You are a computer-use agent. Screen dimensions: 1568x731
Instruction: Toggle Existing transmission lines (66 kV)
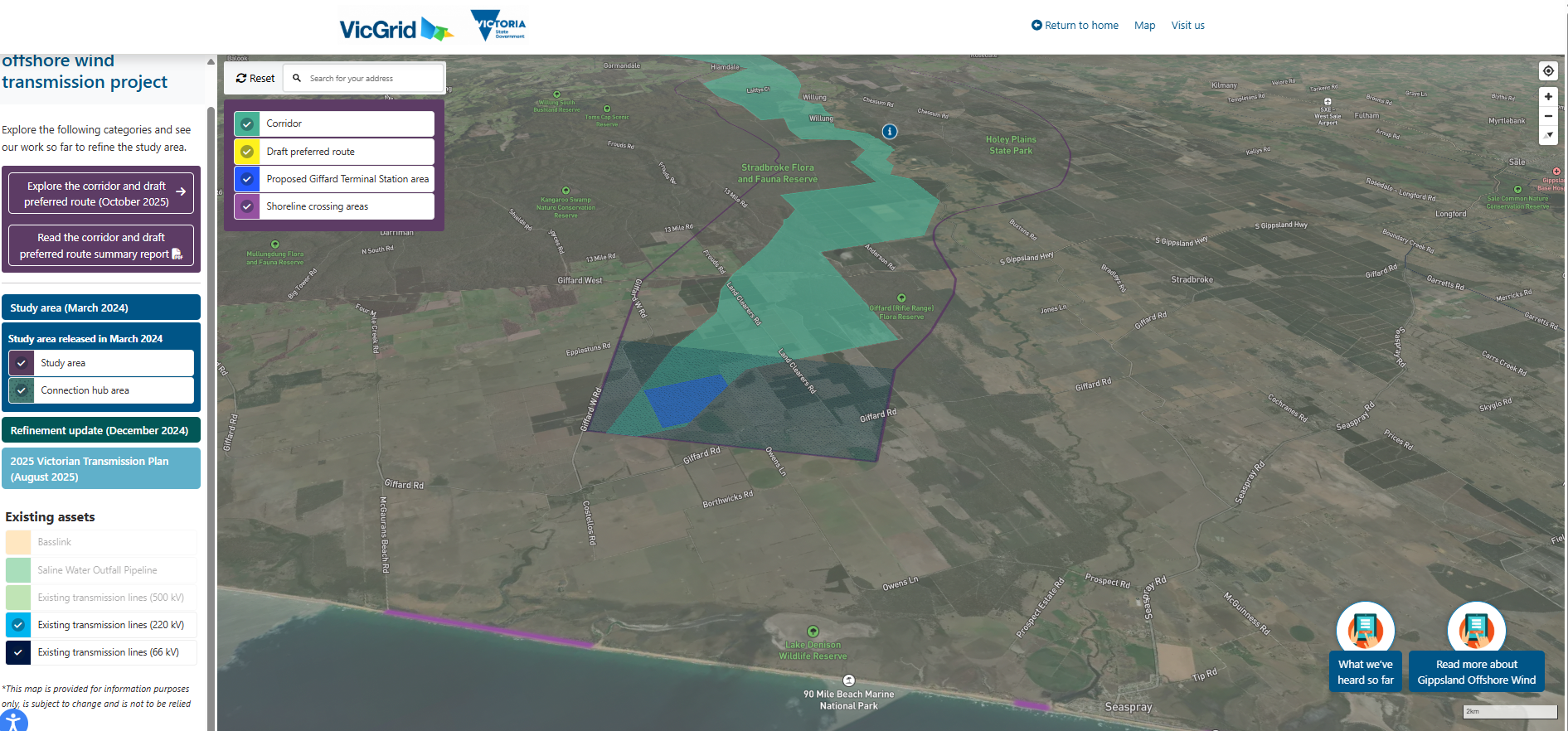coord(18,652)
